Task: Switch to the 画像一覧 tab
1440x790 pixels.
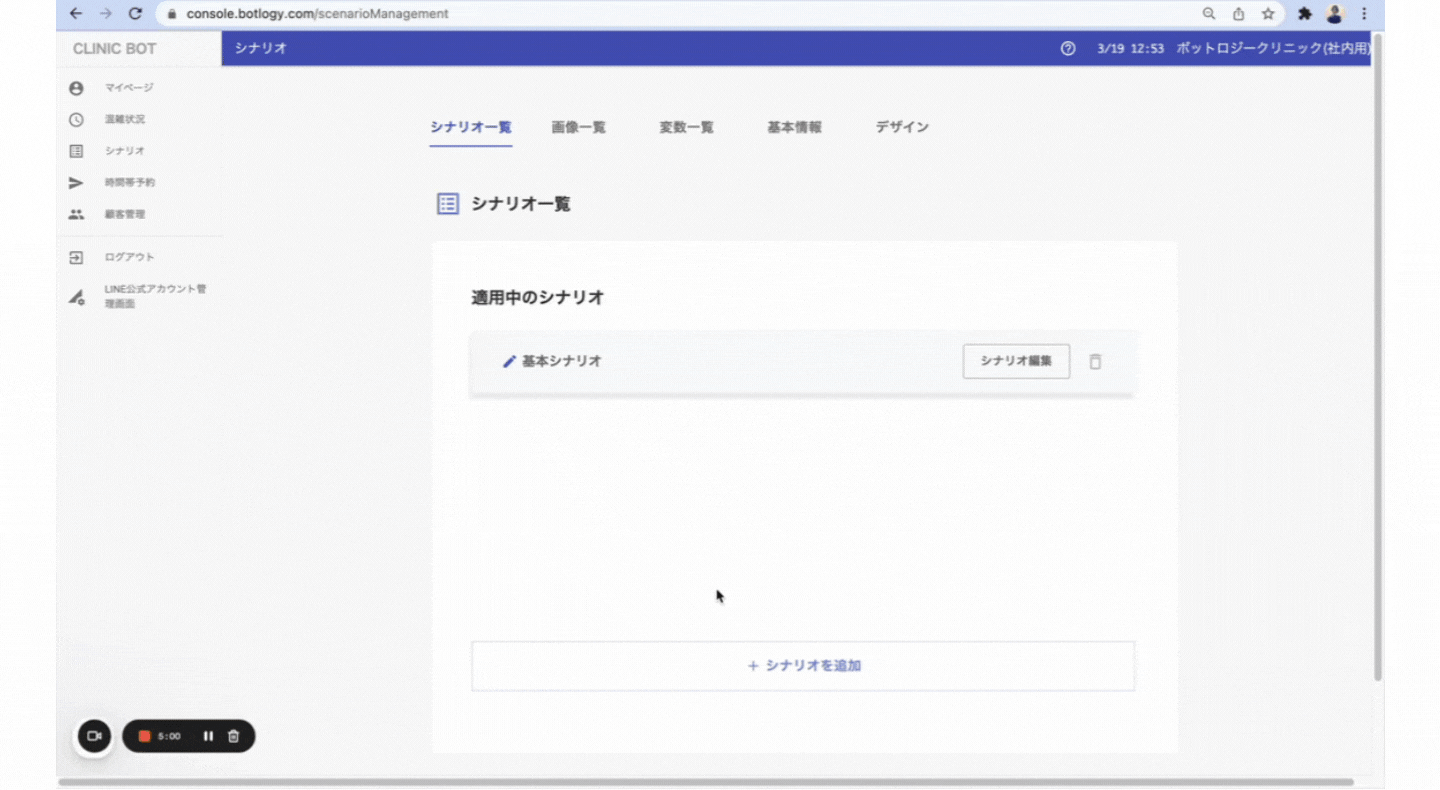Action: (x=578, y=127)
